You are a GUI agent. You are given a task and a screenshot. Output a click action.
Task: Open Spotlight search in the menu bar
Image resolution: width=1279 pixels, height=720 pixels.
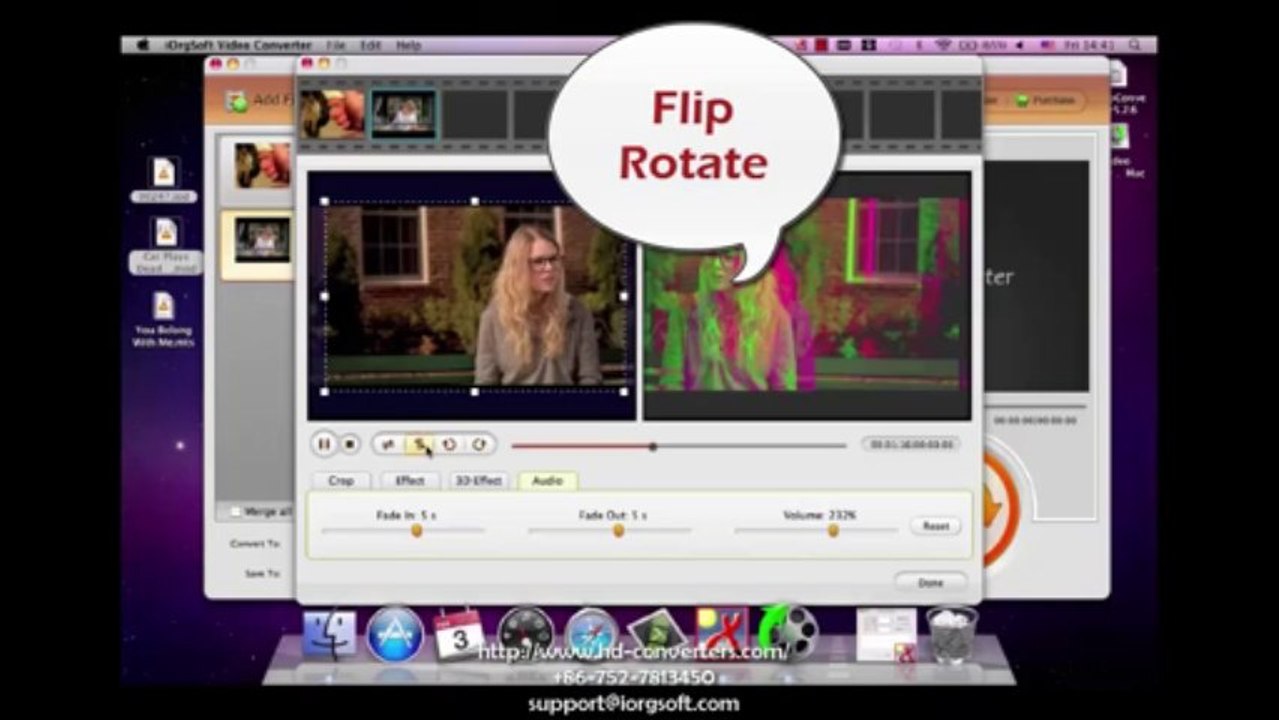[x=1134, y=45]
